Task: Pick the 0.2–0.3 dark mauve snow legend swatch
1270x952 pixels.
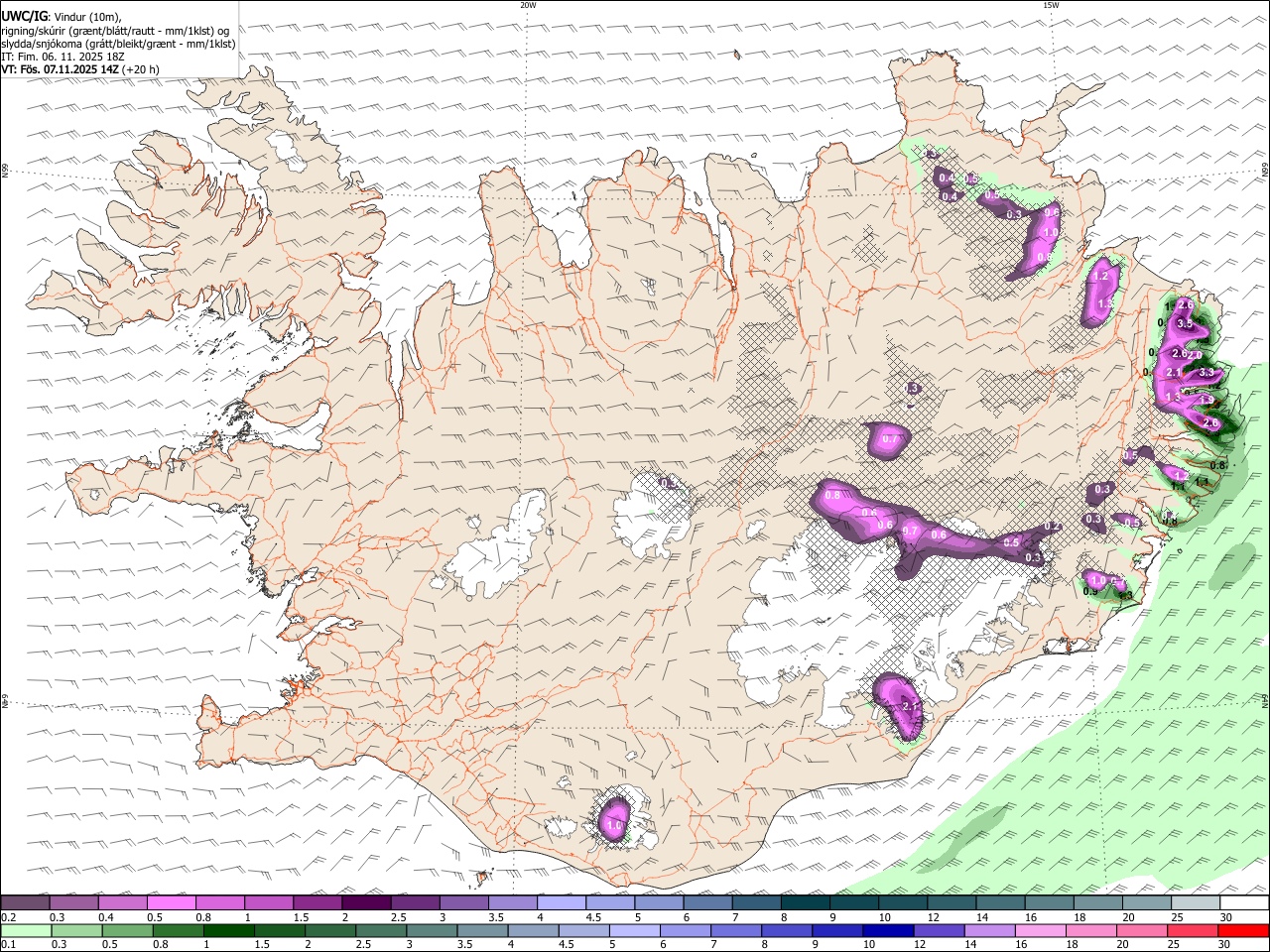Action: (x=25, y=903)
